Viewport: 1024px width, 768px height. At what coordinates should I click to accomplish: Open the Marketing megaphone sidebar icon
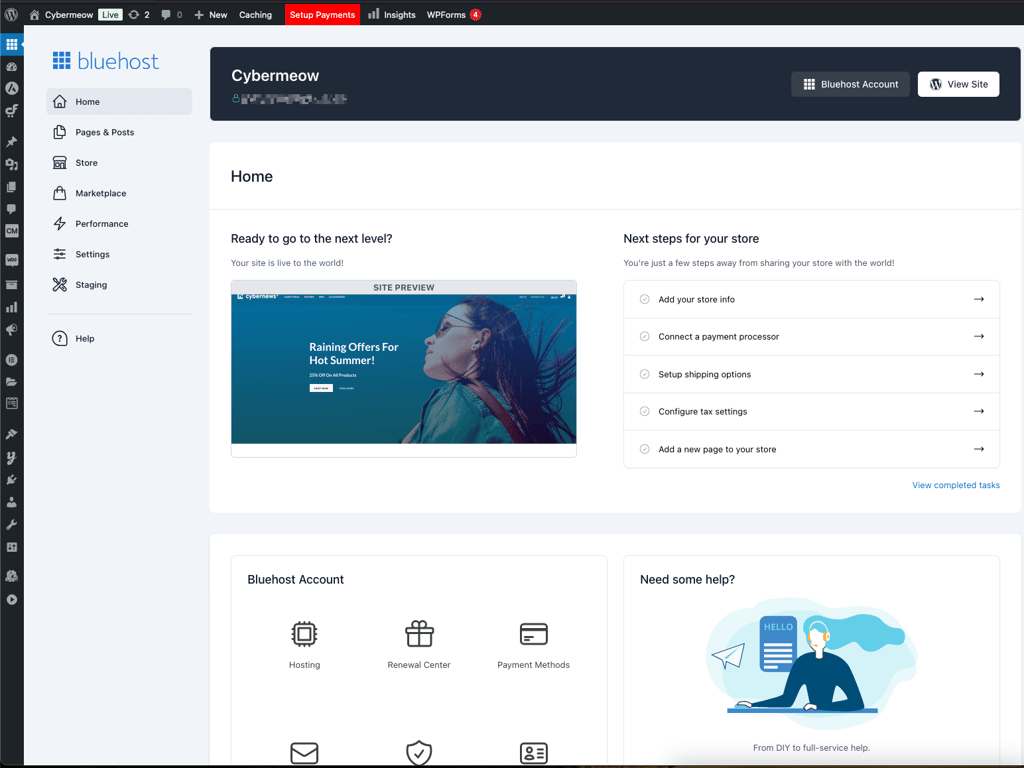coord(12,330)
